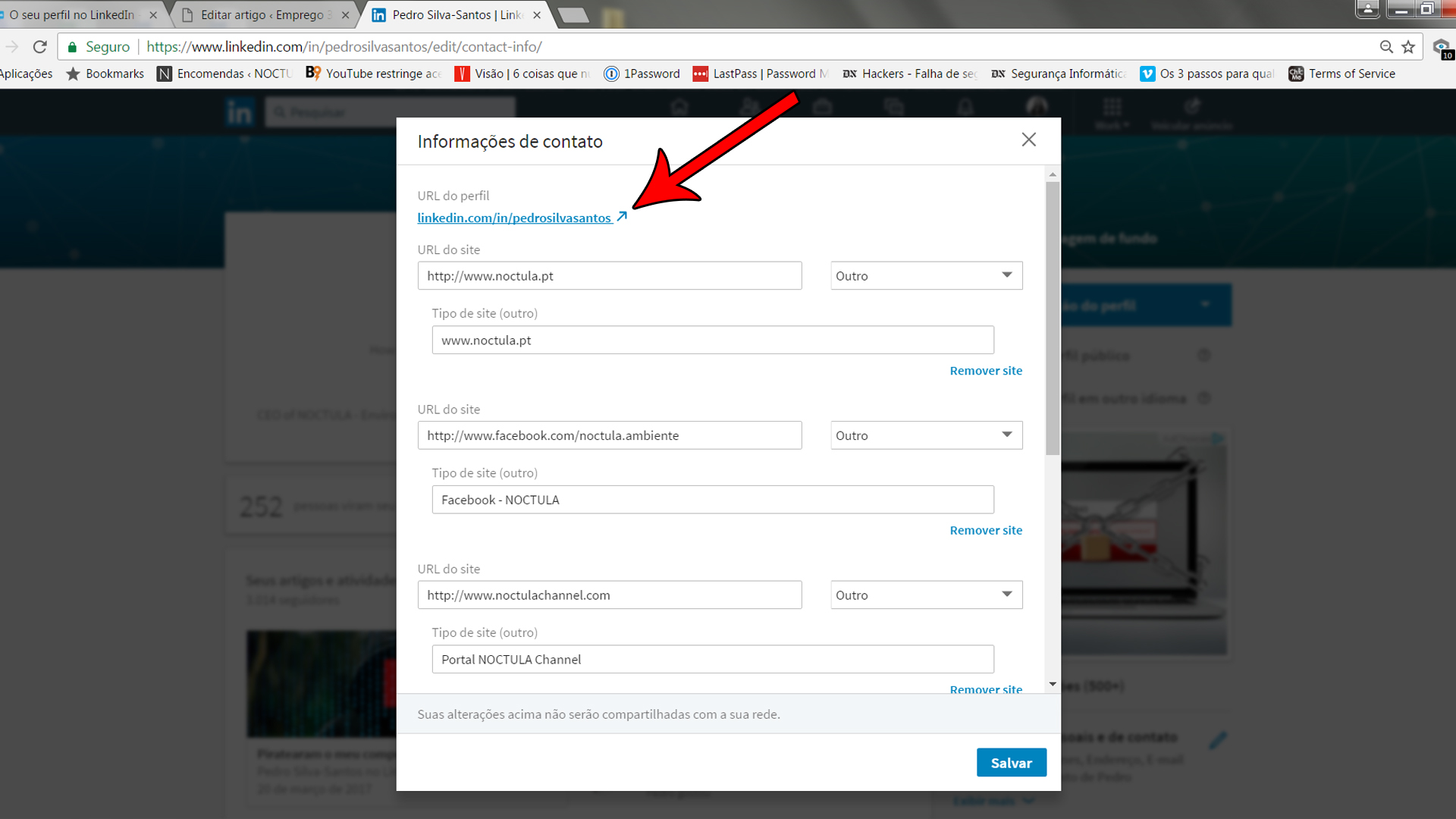Remove the Facebook NOCTULA site
The image size is (1456, 819).
tap(986, 530)
